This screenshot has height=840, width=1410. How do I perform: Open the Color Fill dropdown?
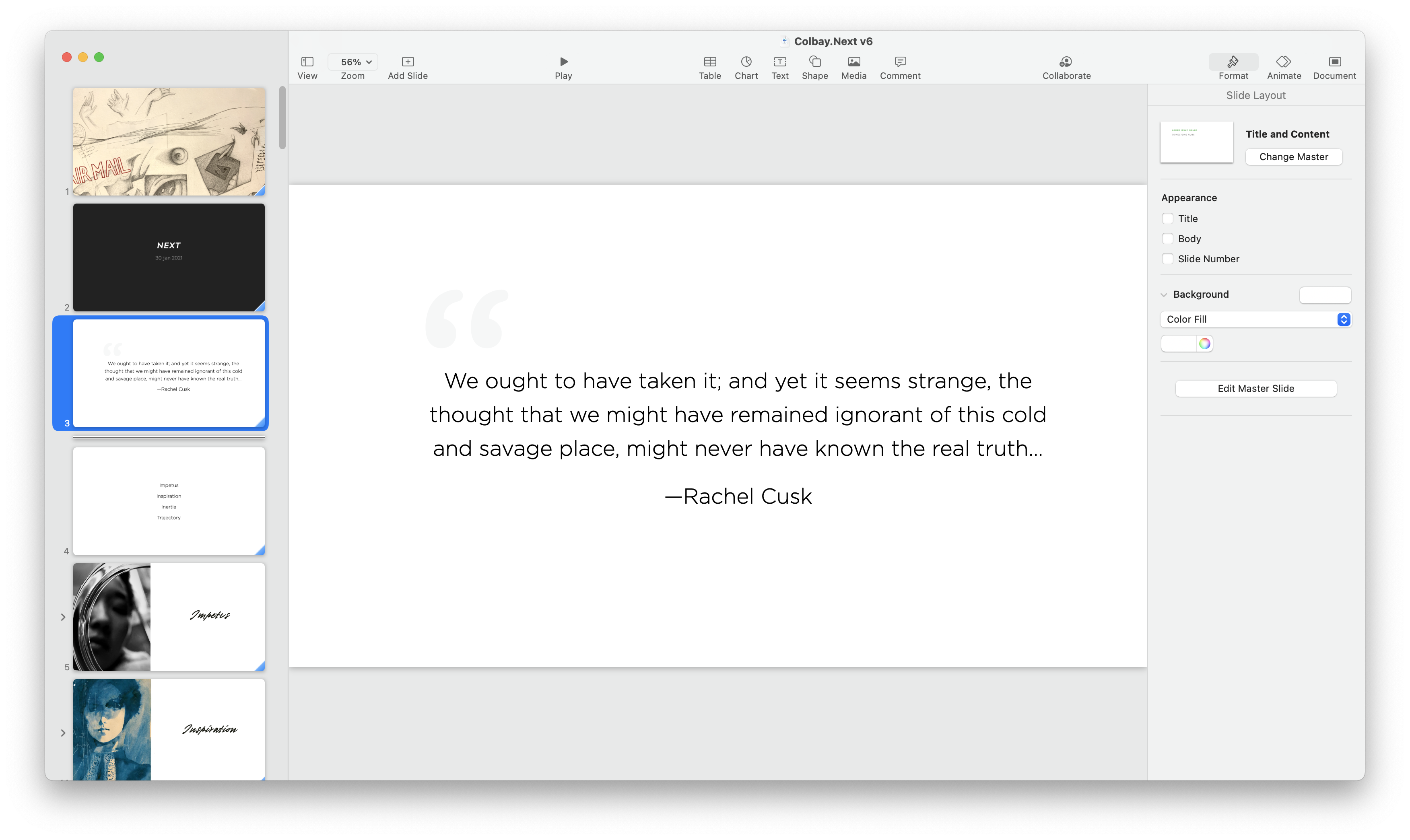click(x=1255, y=319)
